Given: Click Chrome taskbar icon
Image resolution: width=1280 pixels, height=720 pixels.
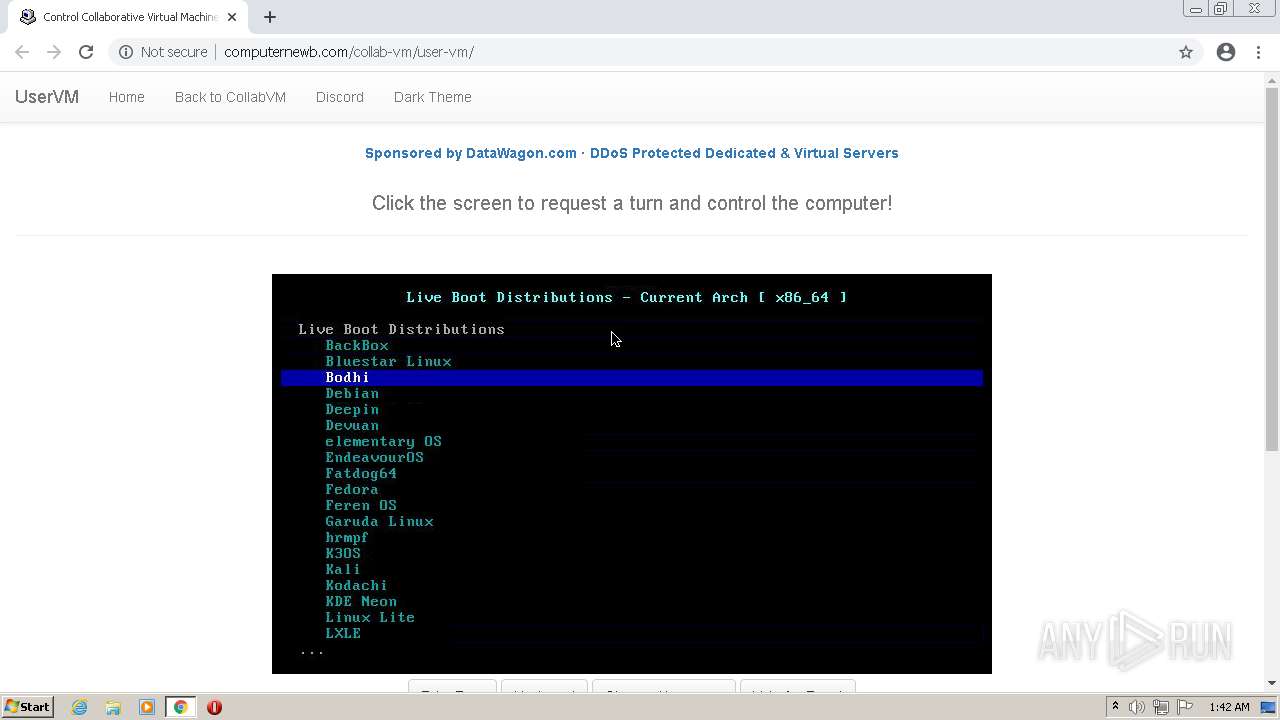Looking at the screenshot, I should 181,707.
